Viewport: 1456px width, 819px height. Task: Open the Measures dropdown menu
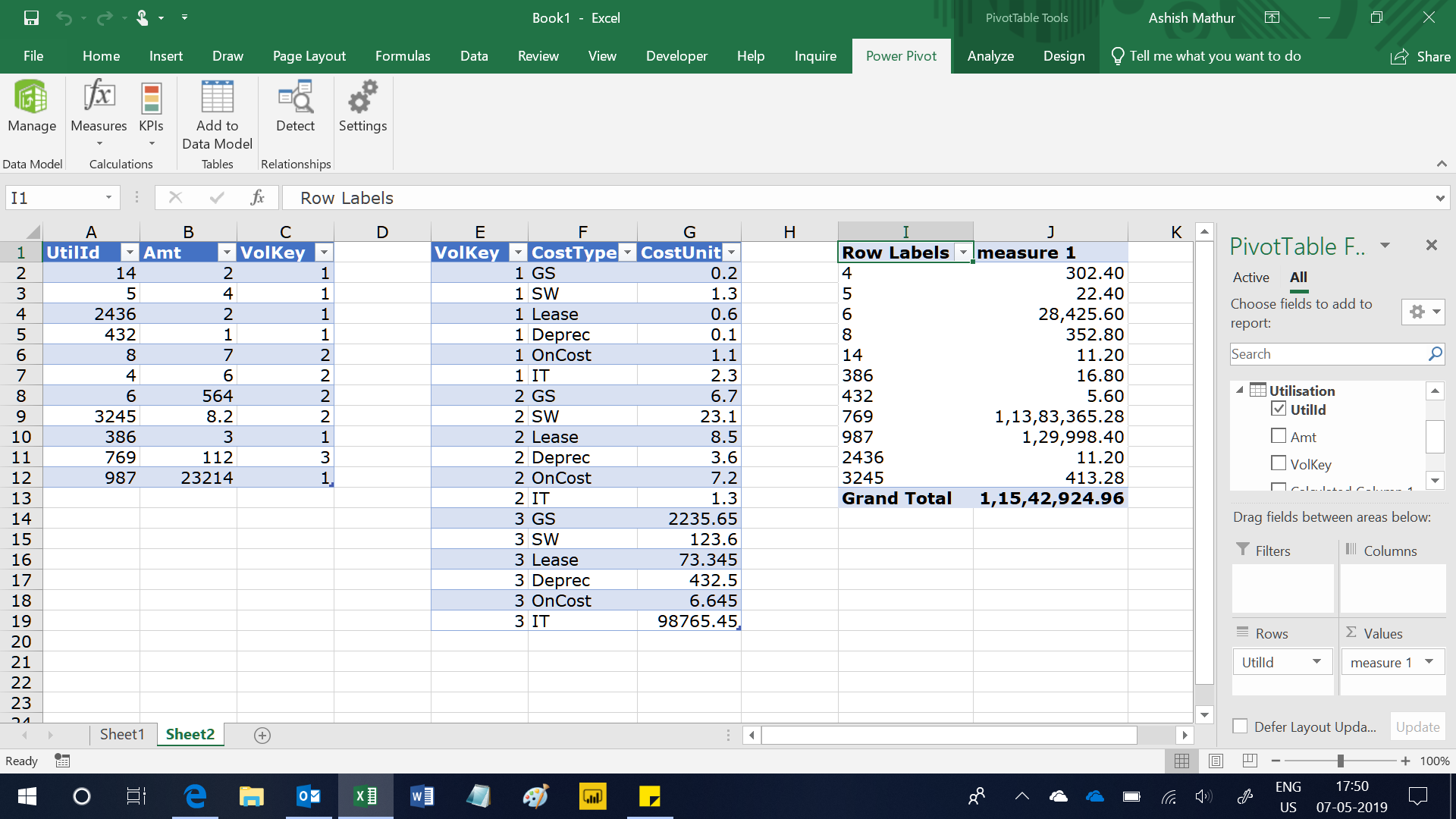99,114
